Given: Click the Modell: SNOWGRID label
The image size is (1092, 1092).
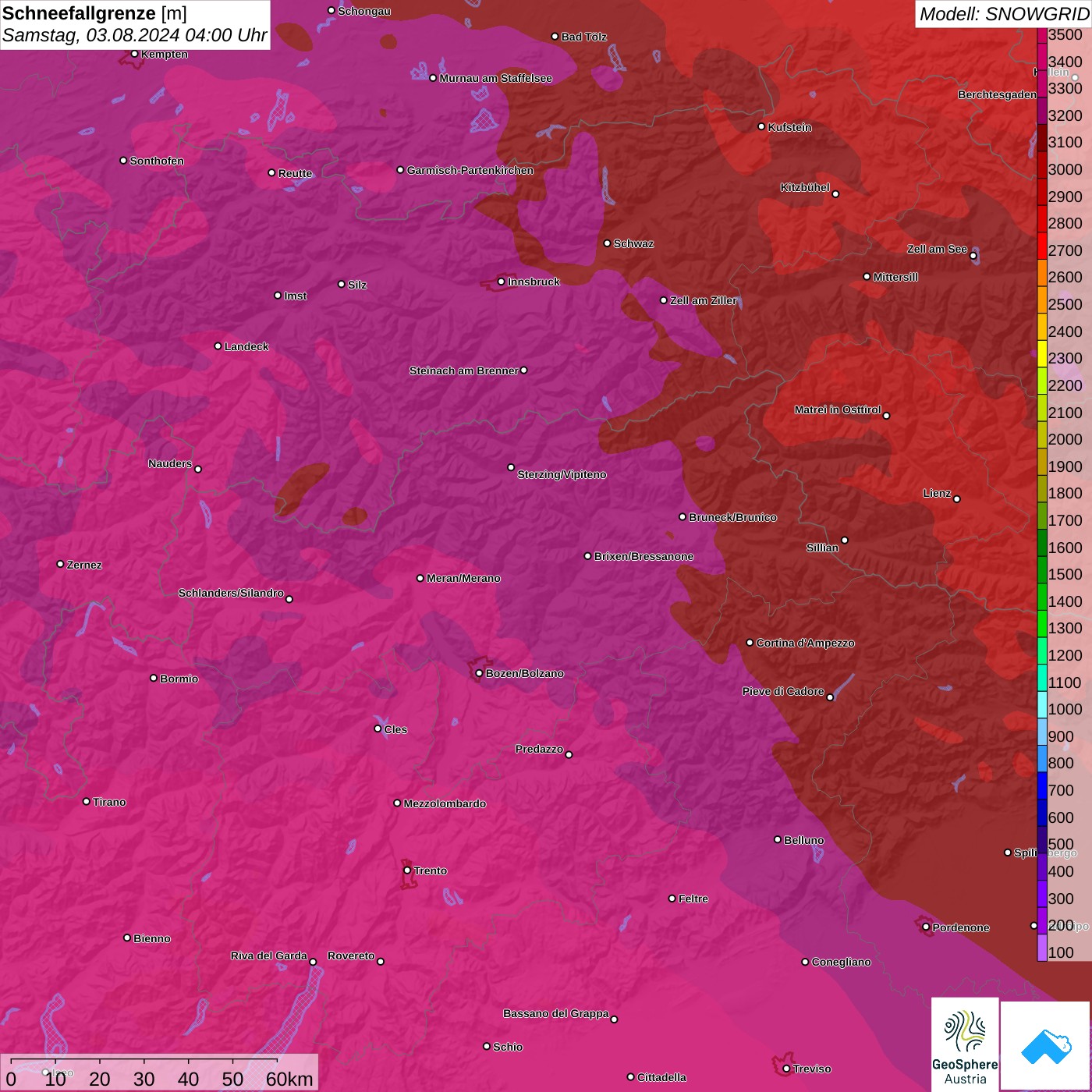Looking at the screenshot, I should pyautogui.click(x=1004, y=14).
